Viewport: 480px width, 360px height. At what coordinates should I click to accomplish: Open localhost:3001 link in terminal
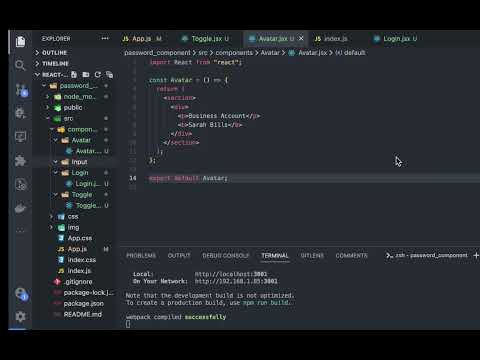[231, 274]
